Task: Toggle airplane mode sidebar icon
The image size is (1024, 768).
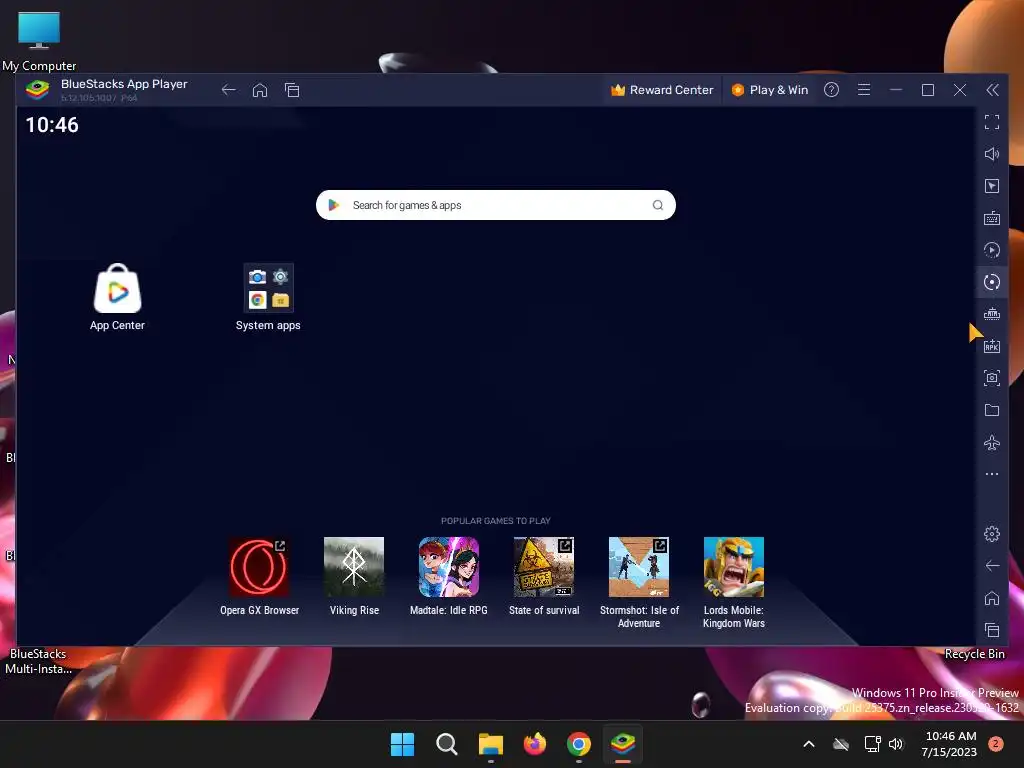Action: pos(992,442)
